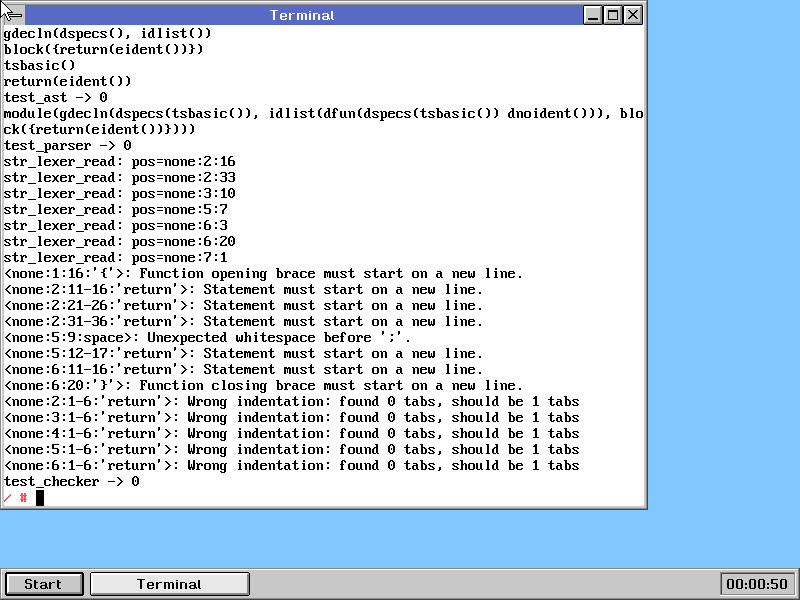This screenshot has height=600, width=800.
Task: Minimize the Terminal window
Action: pyautogui.click(x=594, y=15)
